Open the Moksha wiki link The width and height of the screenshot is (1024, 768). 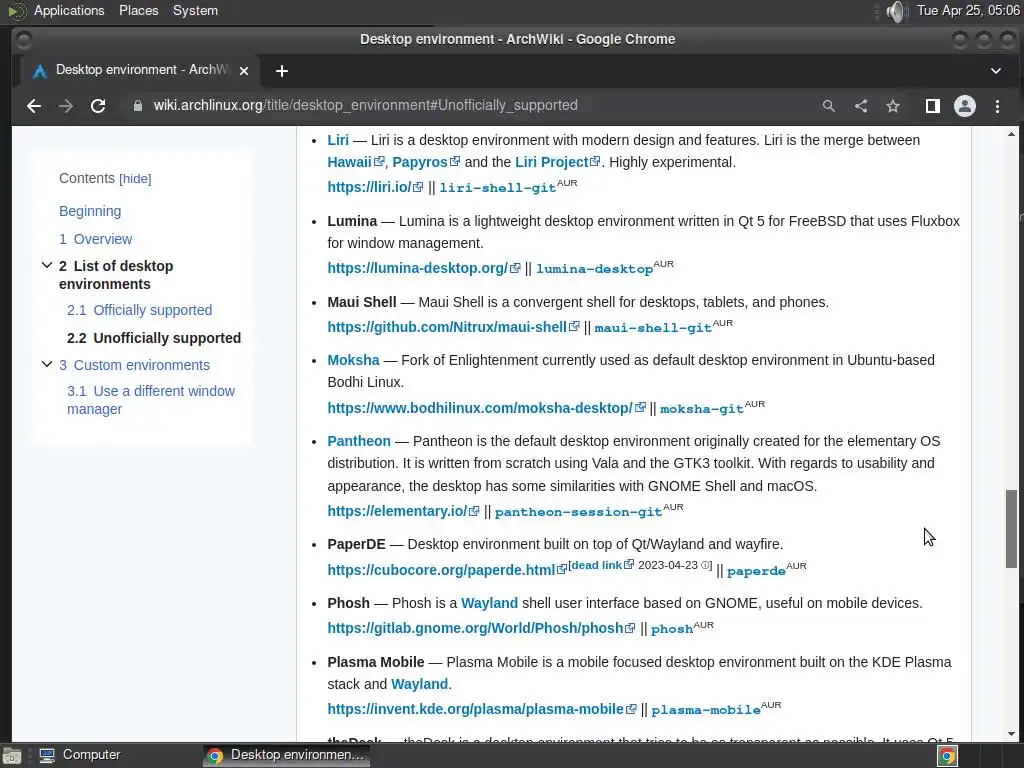coord(353,360)
